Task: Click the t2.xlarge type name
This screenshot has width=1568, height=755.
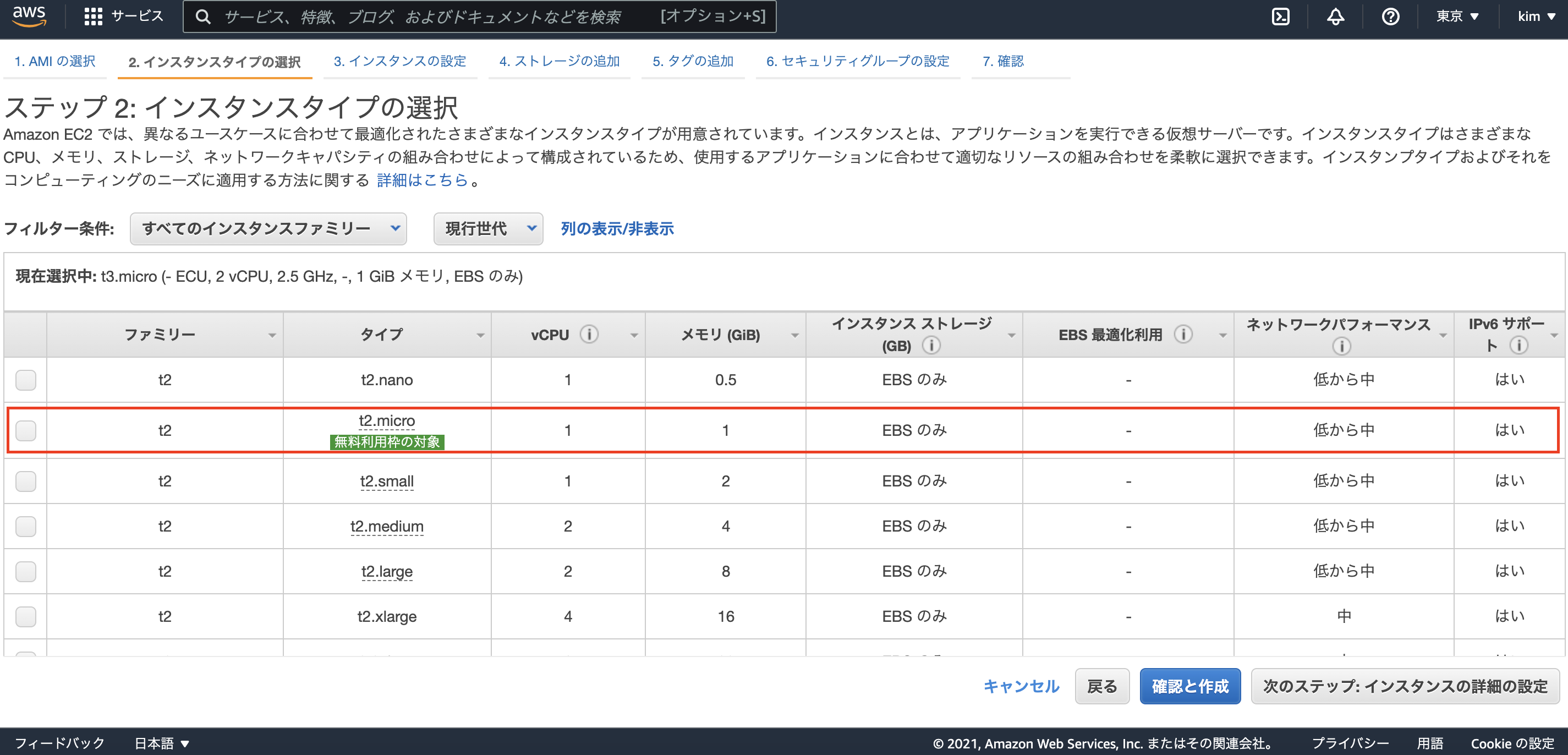Action: (x=387, y=616)
